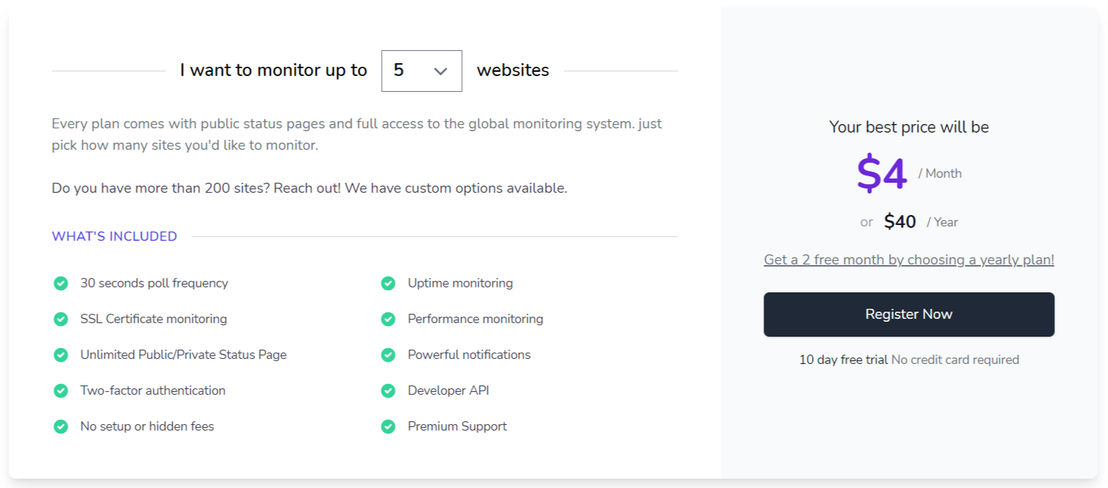Click the checkmark beside Unlimited Public/Private Status Page

click(61, 355)
